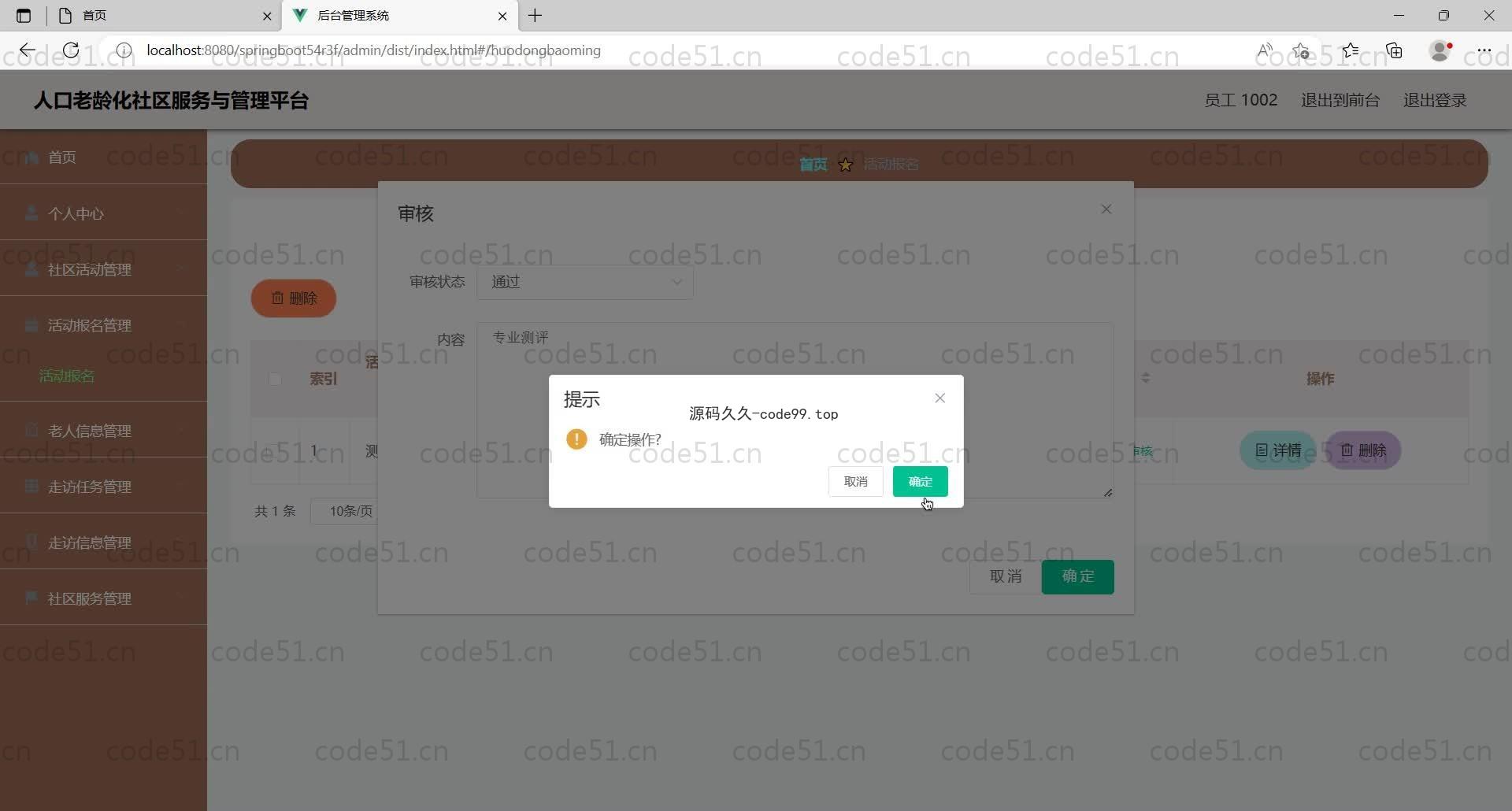1512x811 pixels.
Task: Click the purple 删除 button in row 1
Action: [x=1363, y=450]
